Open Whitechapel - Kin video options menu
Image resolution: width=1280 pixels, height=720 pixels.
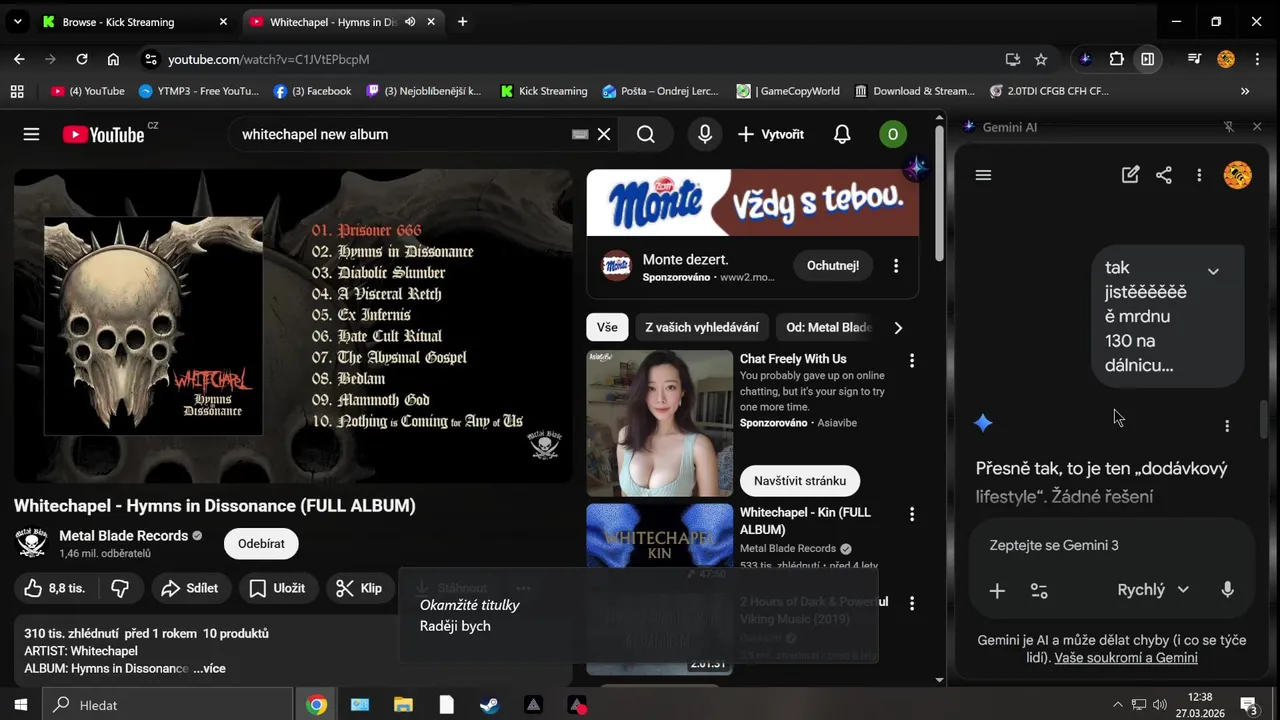click(911, 514)
